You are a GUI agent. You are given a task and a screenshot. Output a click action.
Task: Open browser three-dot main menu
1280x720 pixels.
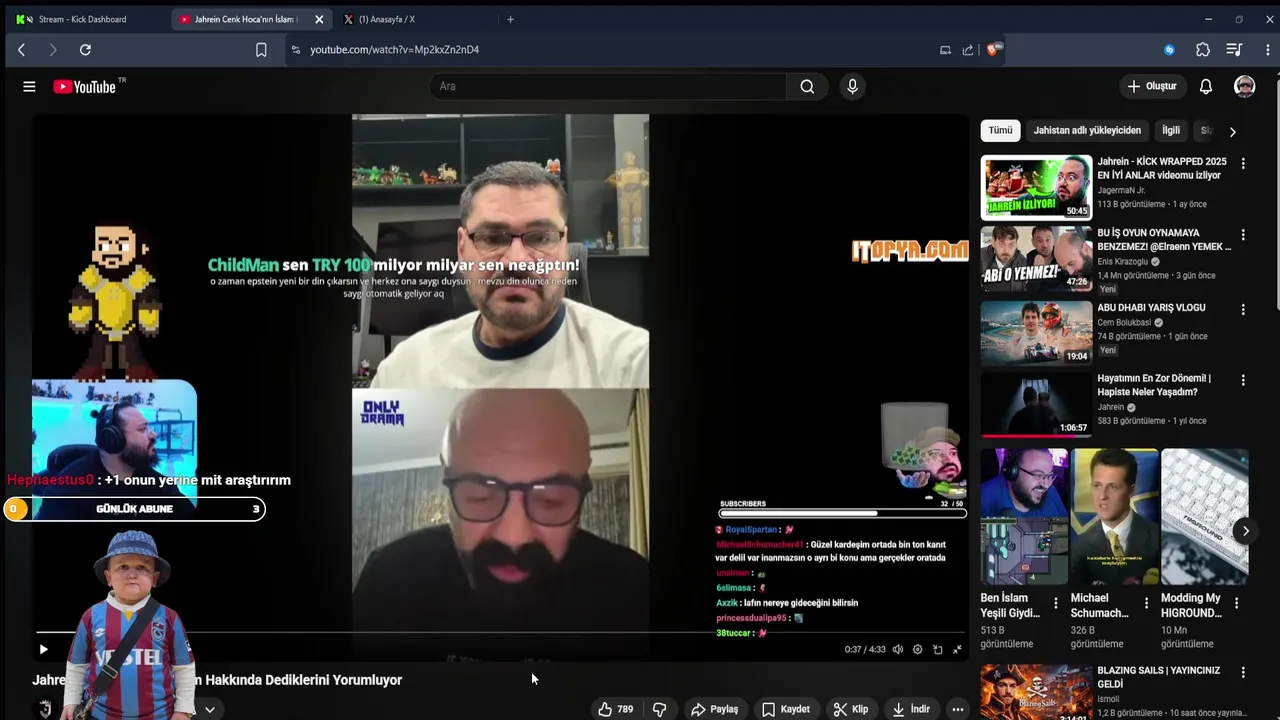point(1268,49)
